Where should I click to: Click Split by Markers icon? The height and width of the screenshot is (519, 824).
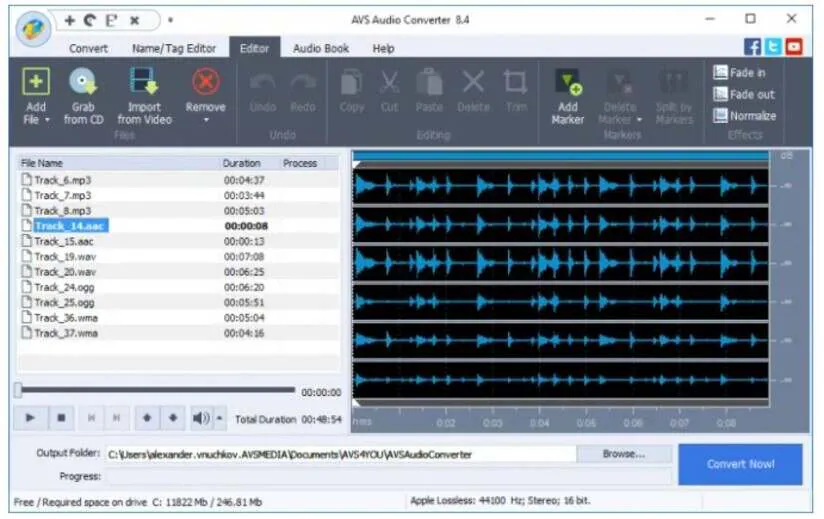pyautogui.click(x=674, y=82)
